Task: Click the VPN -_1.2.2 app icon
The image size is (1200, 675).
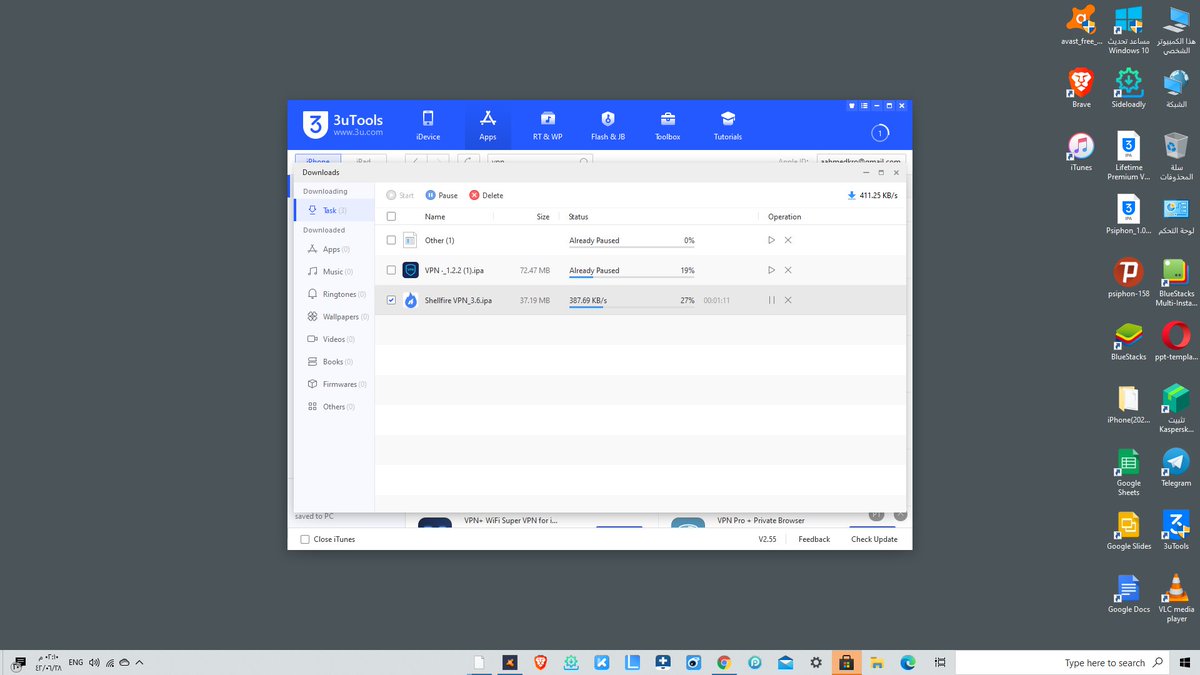Action: pos(410,270)
